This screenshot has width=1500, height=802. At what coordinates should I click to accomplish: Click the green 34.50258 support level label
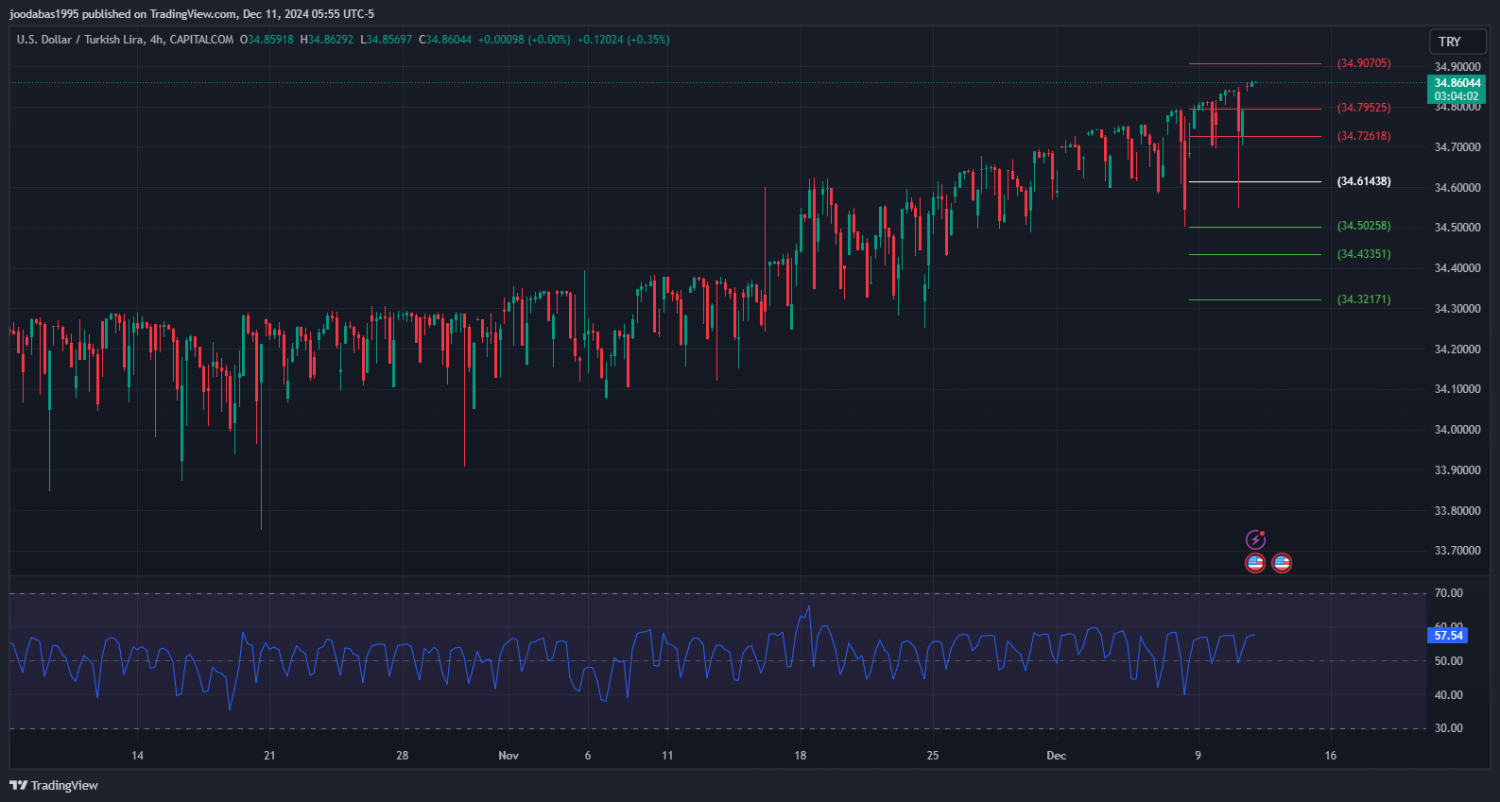tap(1364, 226)
